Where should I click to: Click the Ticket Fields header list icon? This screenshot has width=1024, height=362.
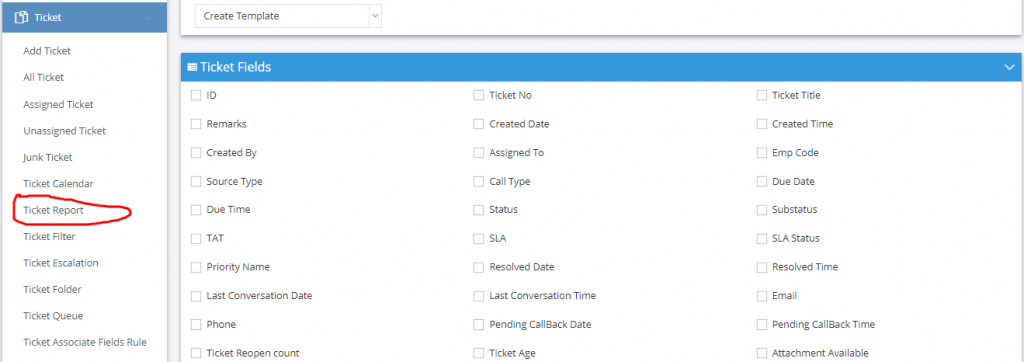[192, 67]
